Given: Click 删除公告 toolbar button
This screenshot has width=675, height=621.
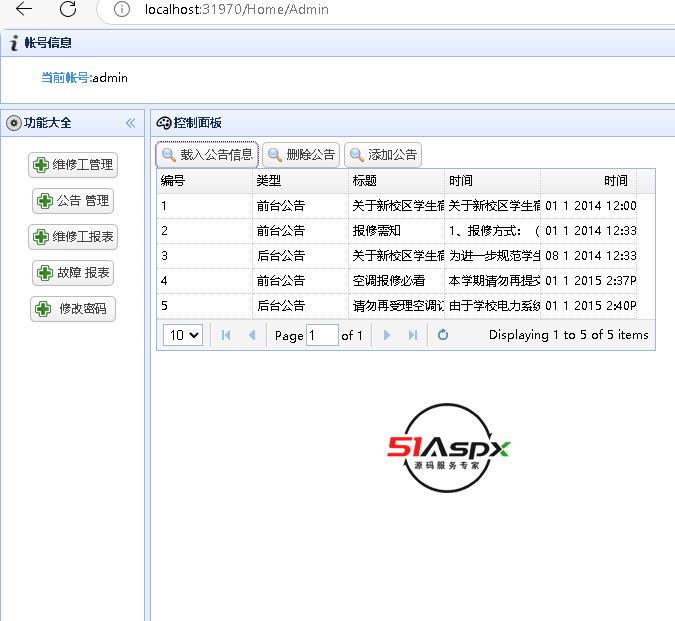Looking at the screenshot, I should point(301,154).
